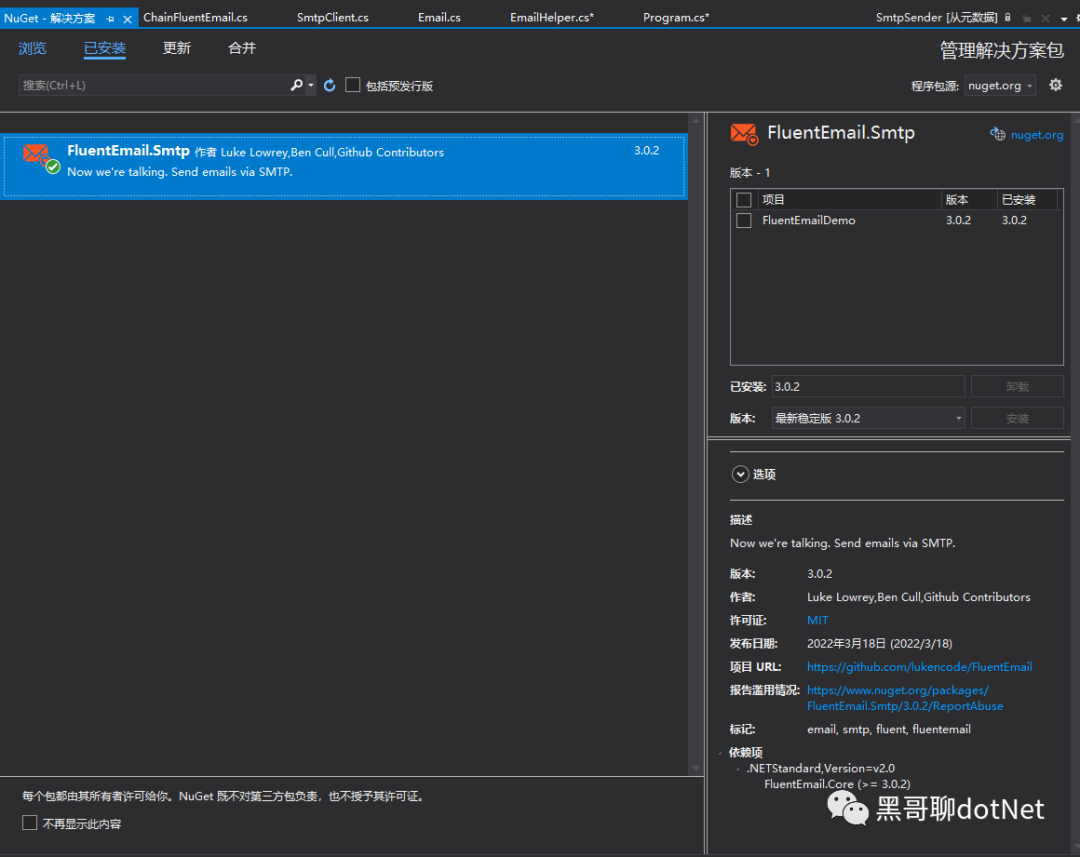
Task: Click the Installed column header
Action: click(1026, 200)
